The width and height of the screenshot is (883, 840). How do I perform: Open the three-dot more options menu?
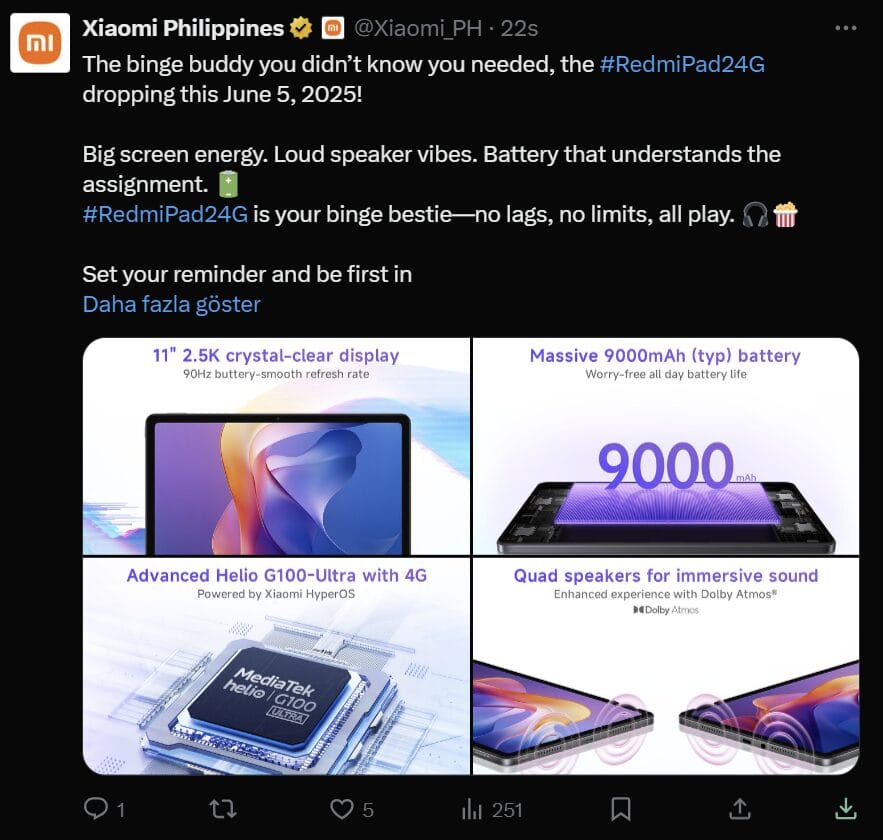846,29
